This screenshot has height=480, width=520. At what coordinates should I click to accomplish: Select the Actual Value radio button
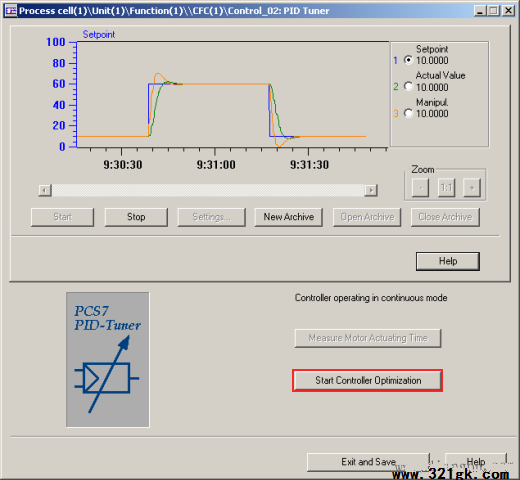click(x=408, y=86)
